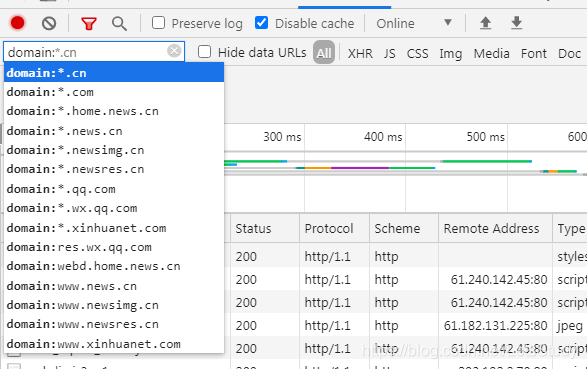
Task: Clear the filter text with X icon
Action: tap(174, 51)
